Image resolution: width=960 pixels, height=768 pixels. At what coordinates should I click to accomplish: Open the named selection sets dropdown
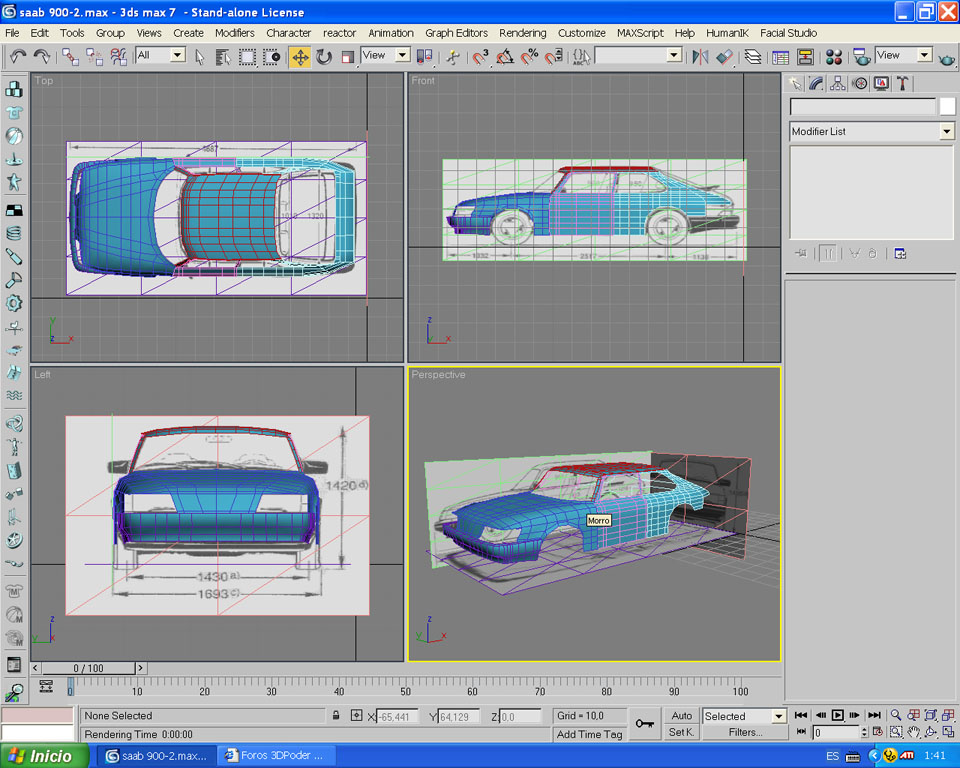pos(639,55)
